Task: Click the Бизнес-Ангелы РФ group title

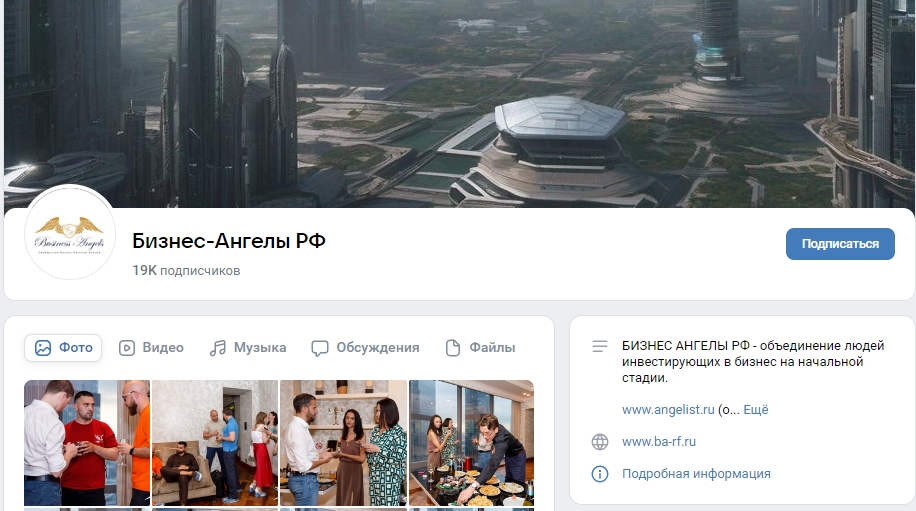Action: (228, 241)
